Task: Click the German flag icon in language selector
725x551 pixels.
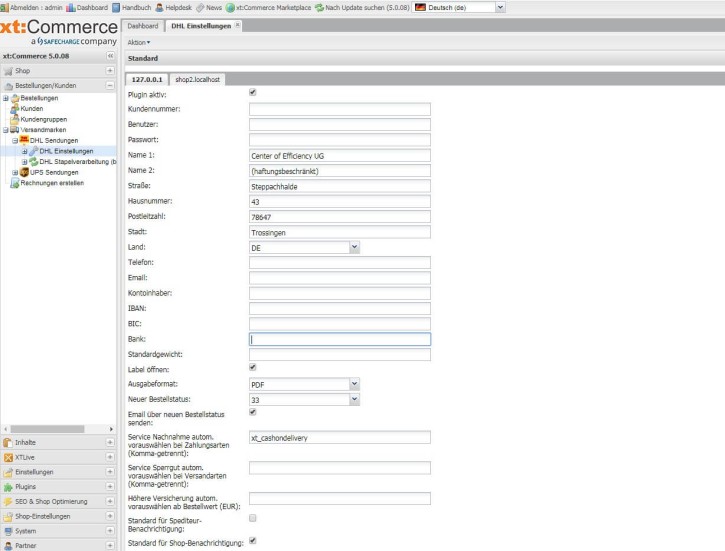Action: point(420,7)
